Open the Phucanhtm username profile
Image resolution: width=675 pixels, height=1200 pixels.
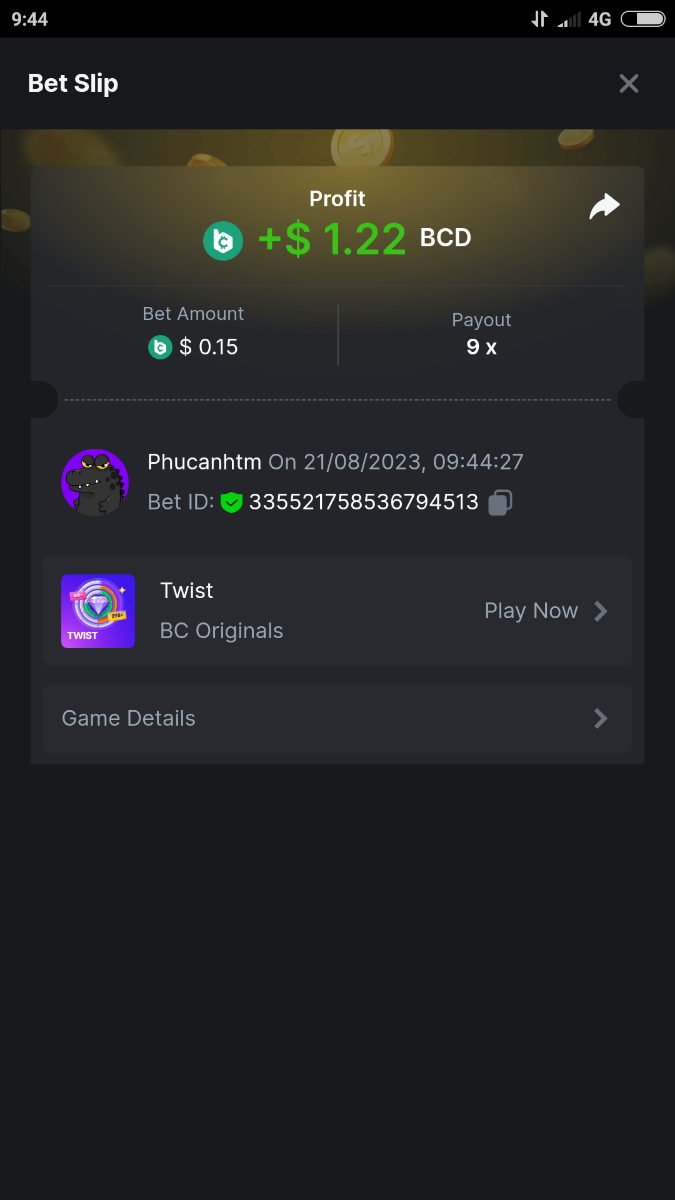click(204, 462)
